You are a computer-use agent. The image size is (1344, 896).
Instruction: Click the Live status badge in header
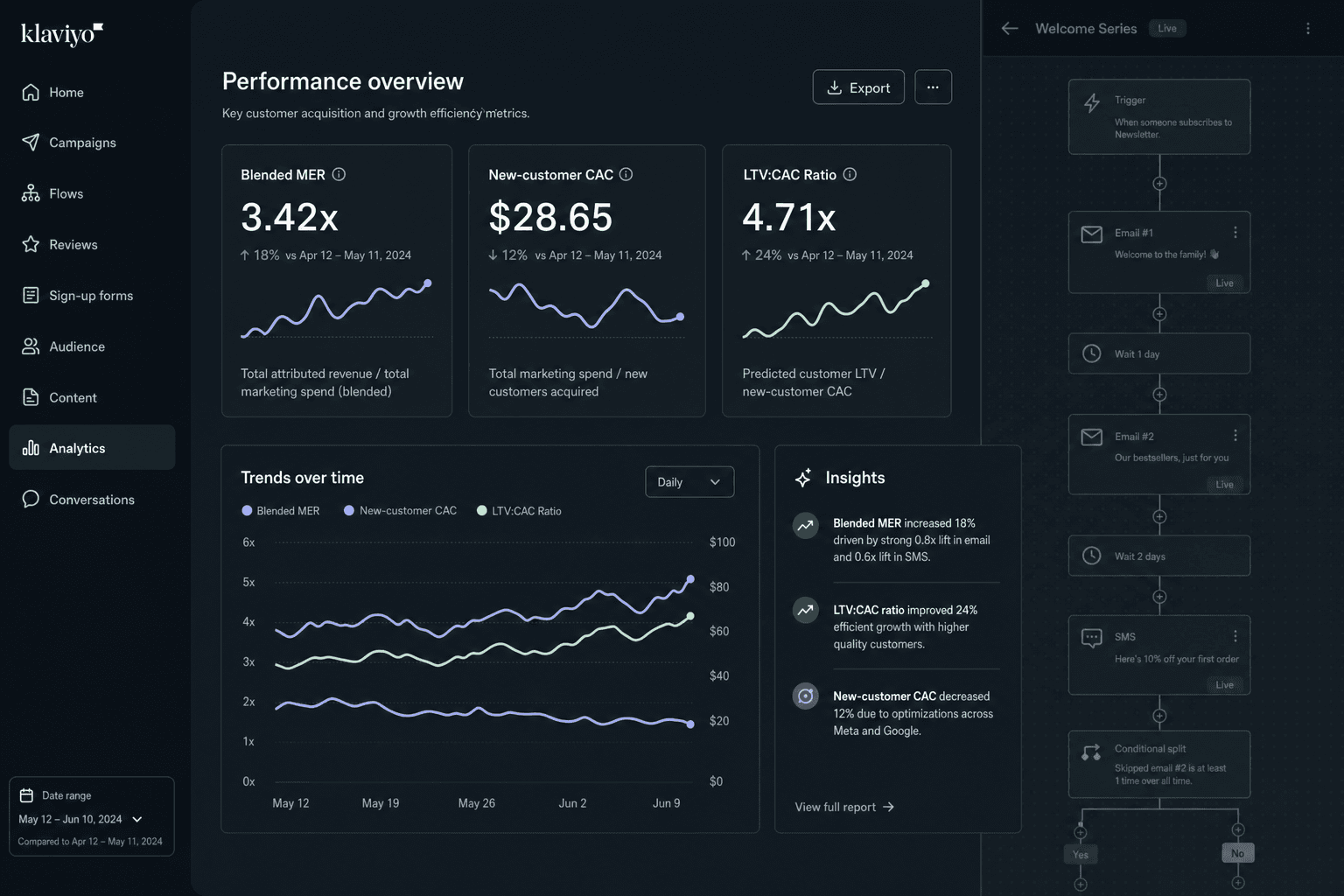click(1167, 28)
